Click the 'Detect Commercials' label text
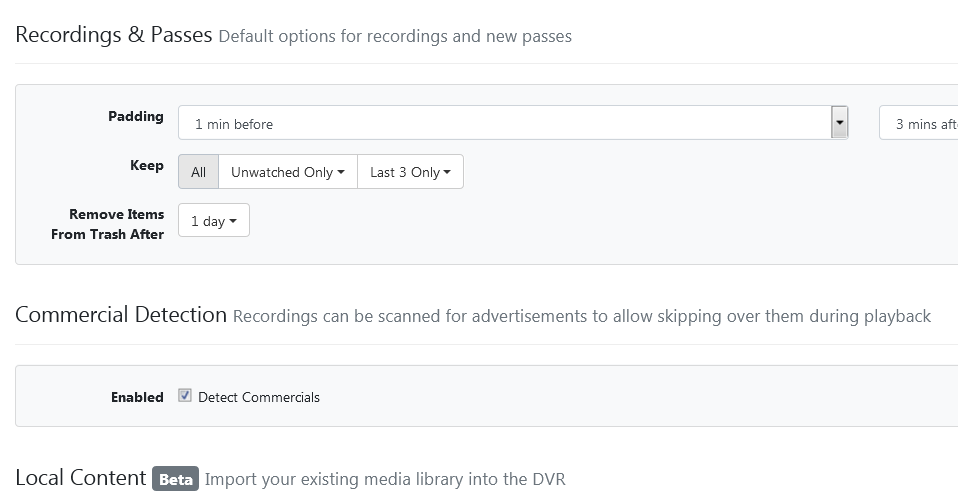This screenshot has height=494, width=958. click(259, 397)
